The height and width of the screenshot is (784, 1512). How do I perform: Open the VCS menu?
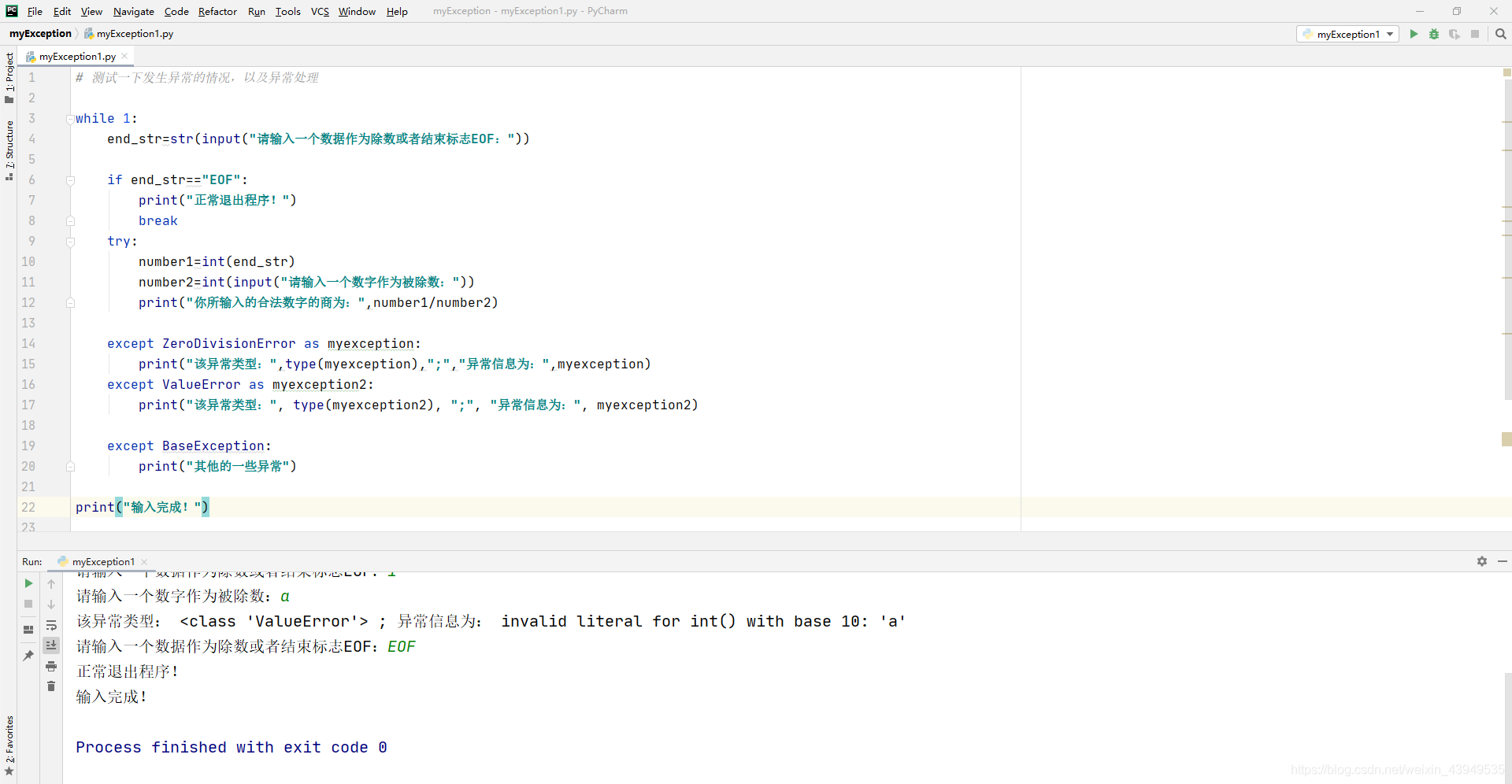click(320, 11)
